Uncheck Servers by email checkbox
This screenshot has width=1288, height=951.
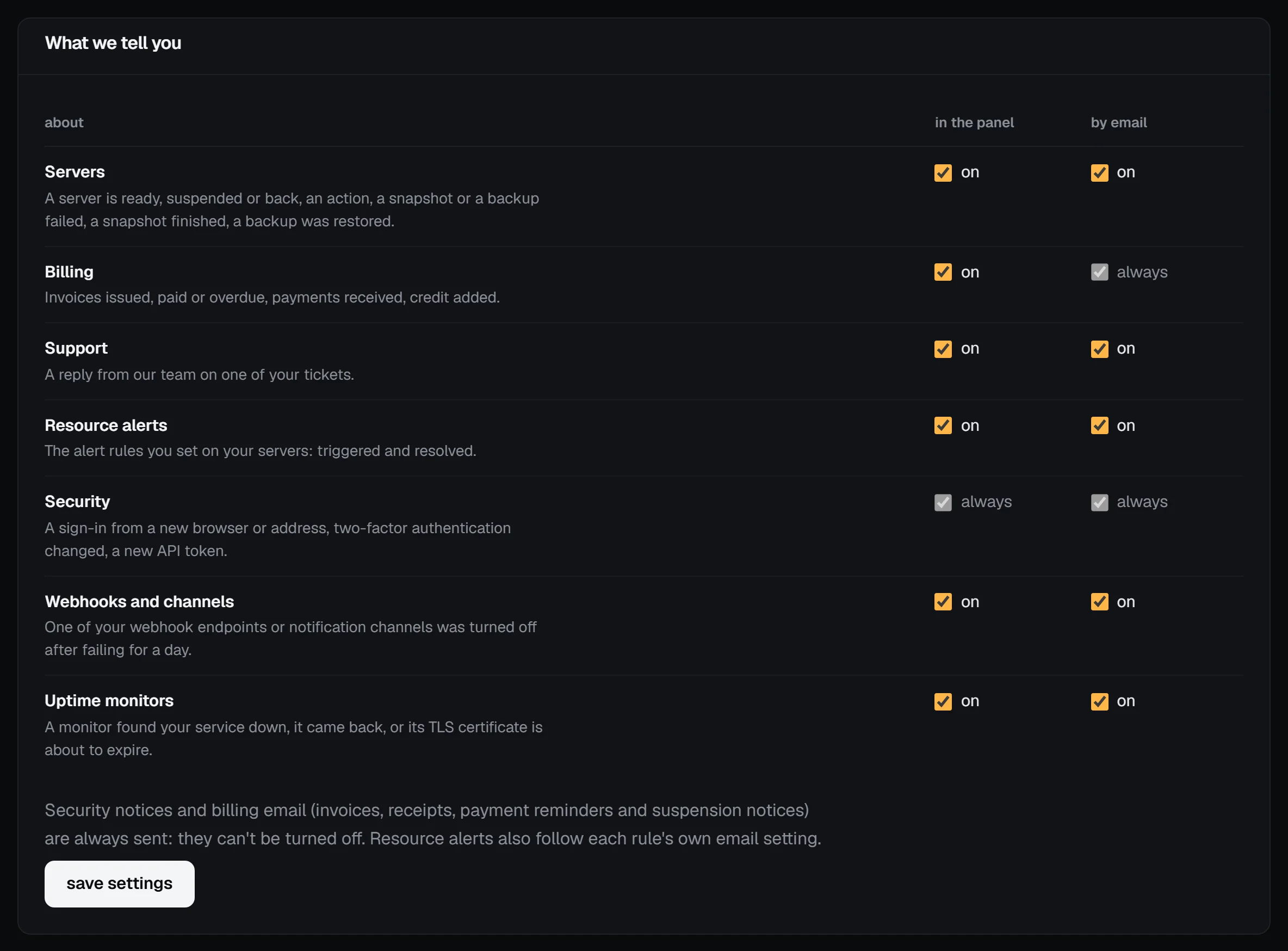click(1099, 172)
